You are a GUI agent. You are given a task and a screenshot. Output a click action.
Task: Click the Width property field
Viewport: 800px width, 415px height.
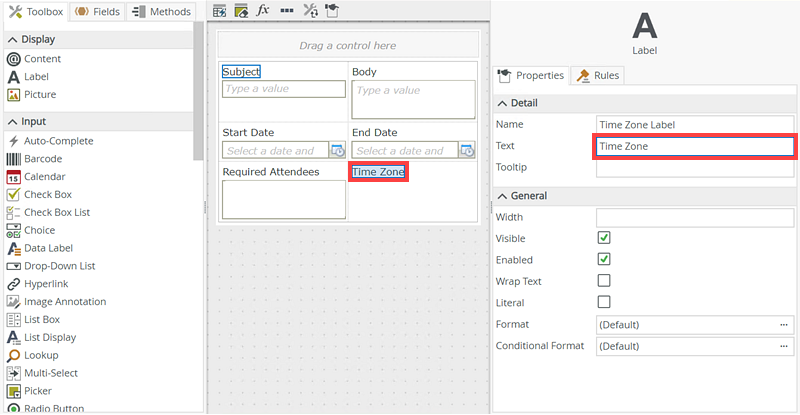[x=695, y=217]
